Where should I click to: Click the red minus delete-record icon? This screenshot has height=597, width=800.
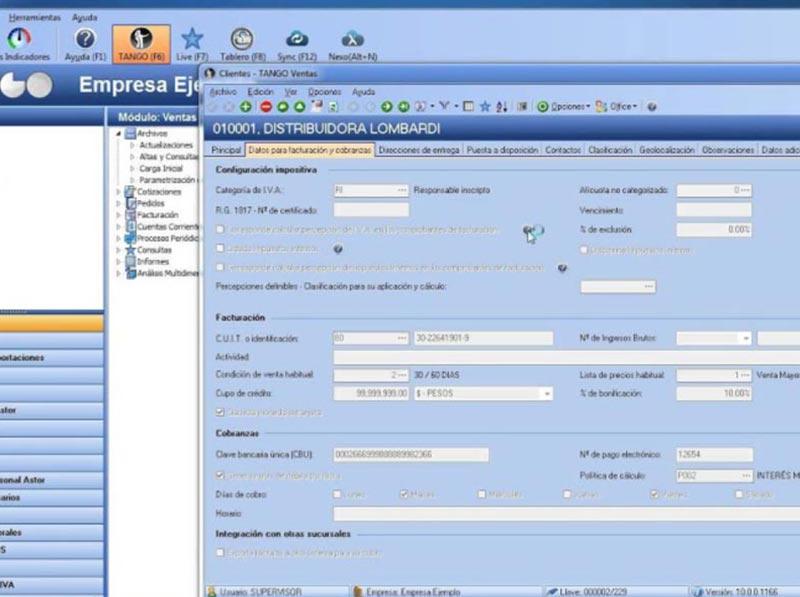click(x=266, y=107)
